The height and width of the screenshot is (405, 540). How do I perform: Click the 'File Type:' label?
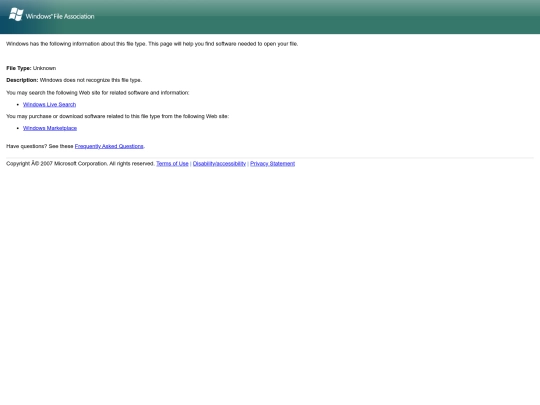19,68
